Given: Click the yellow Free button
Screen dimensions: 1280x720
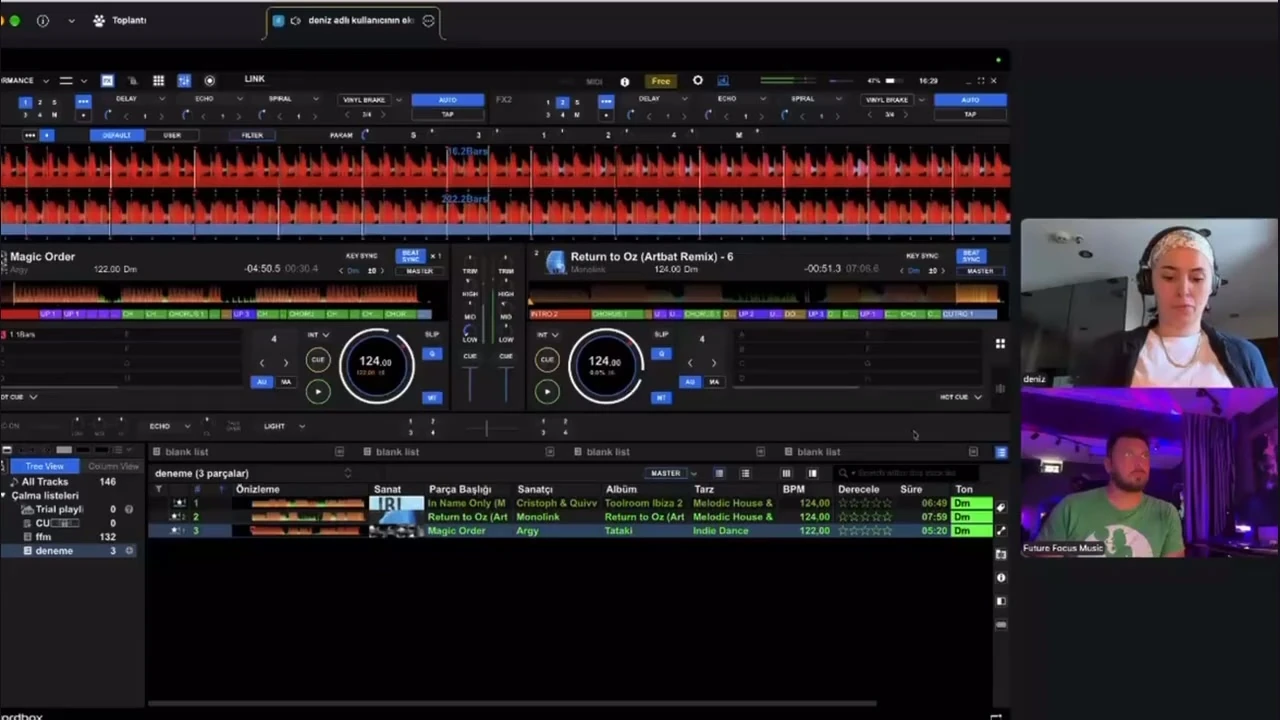Looking at the screenshot, I should 661,81.
